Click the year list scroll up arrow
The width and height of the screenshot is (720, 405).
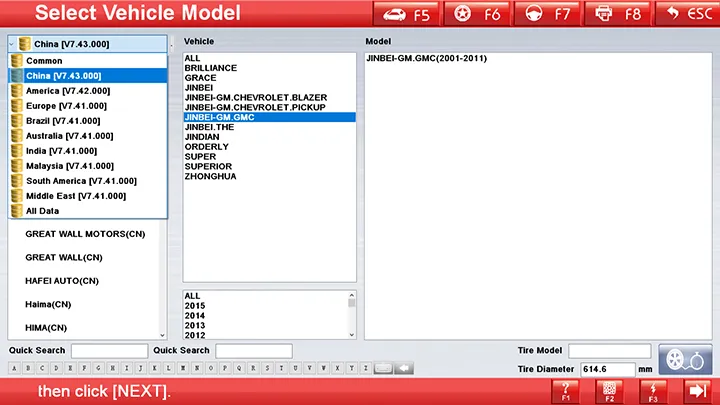click(352, 295)
